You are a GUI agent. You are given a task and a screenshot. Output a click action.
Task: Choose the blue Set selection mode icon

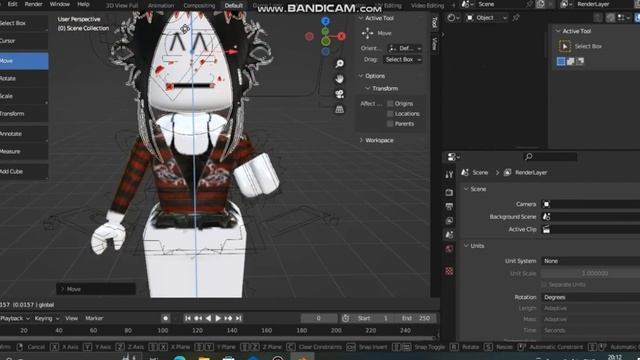coord(561,61)
